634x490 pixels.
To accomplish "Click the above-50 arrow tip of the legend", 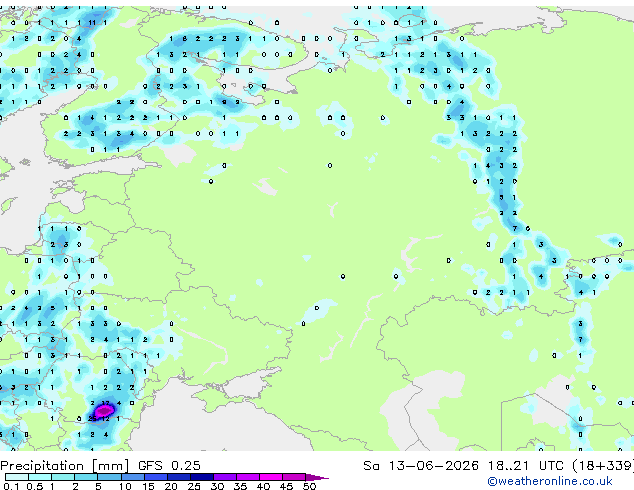I will coord(317,477).
